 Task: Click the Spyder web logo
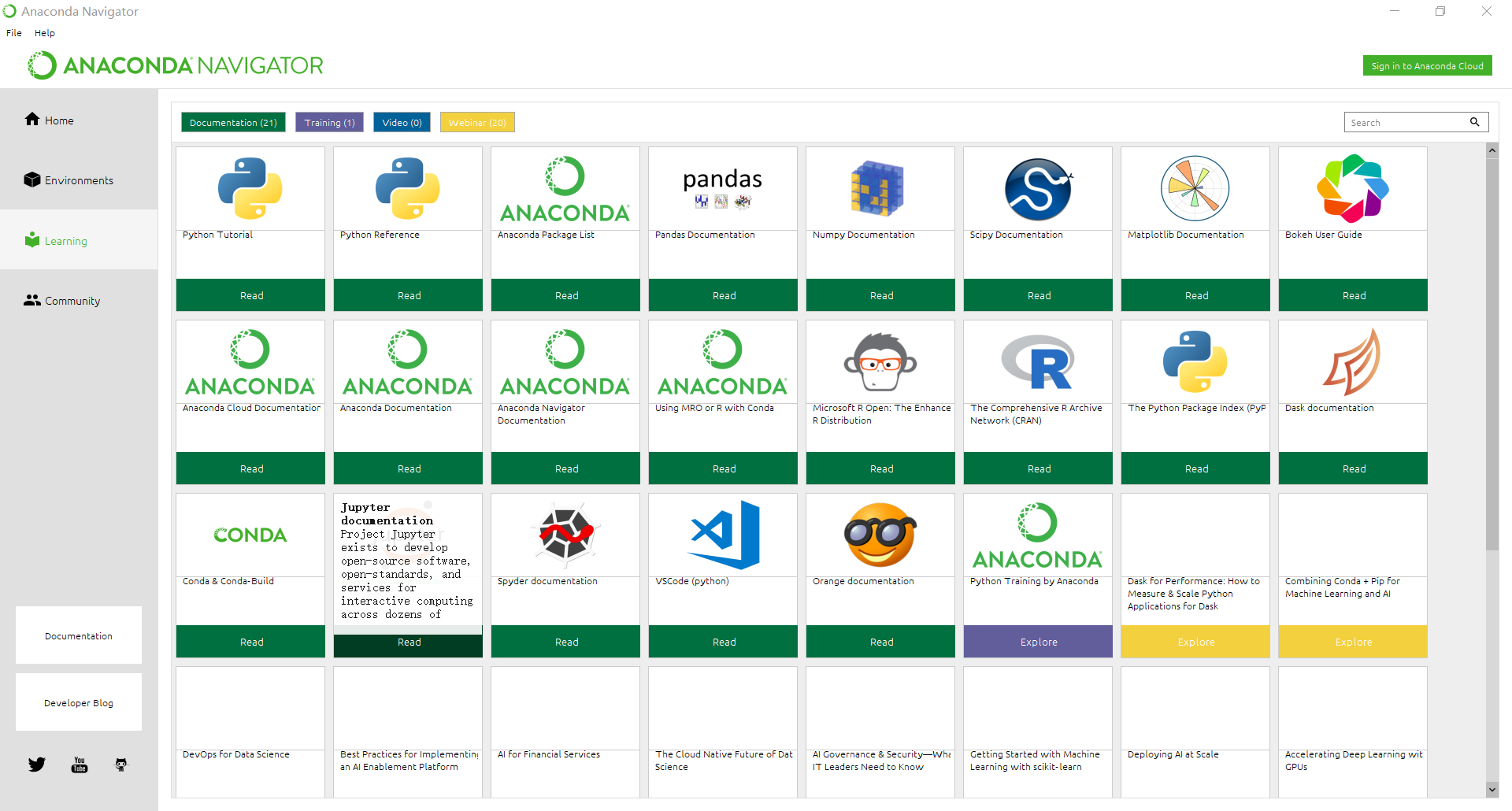(x=565, y=535)
